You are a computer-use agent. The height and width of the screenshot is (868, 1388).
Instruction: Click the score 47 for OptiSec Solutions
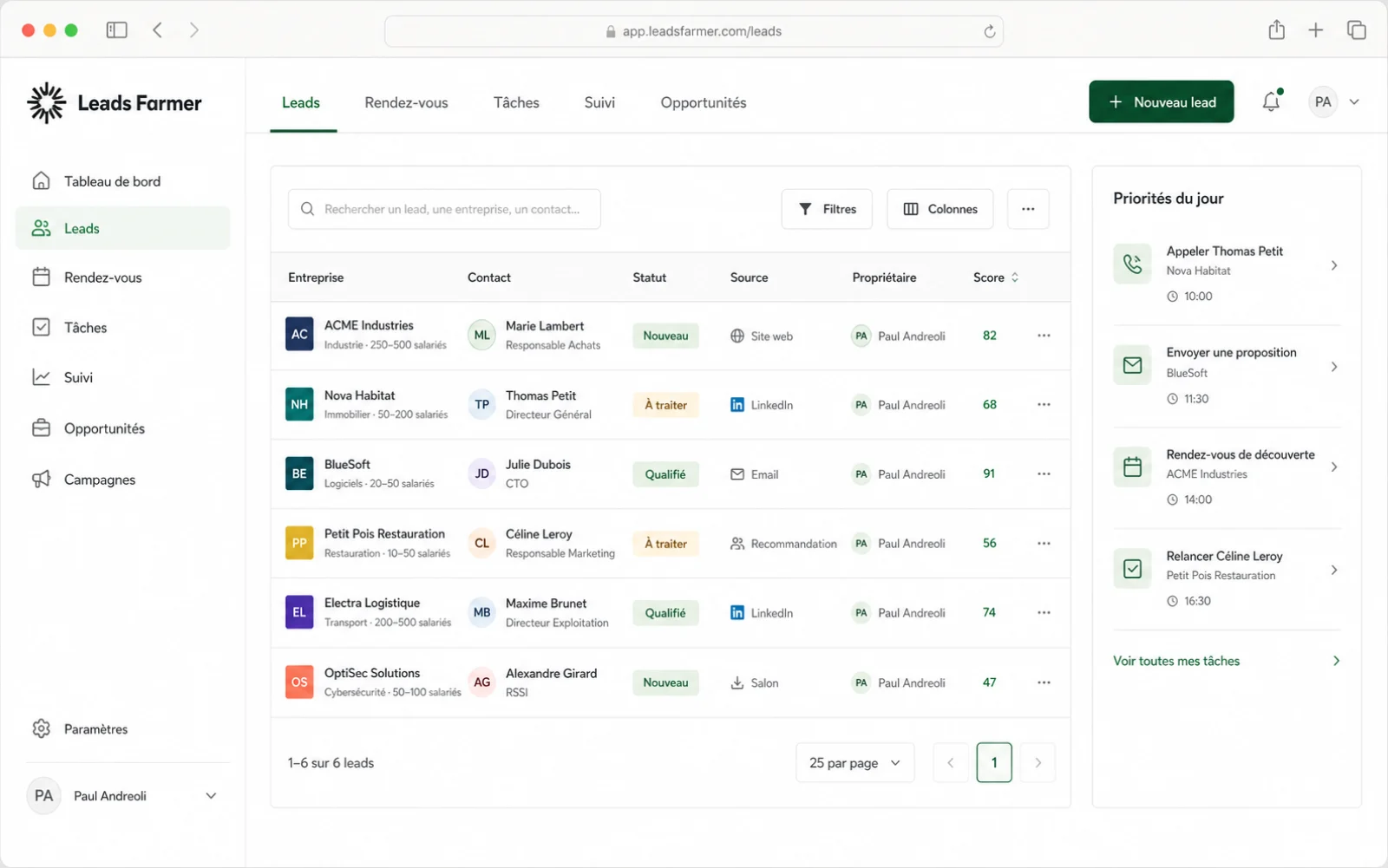click(990, 682)
